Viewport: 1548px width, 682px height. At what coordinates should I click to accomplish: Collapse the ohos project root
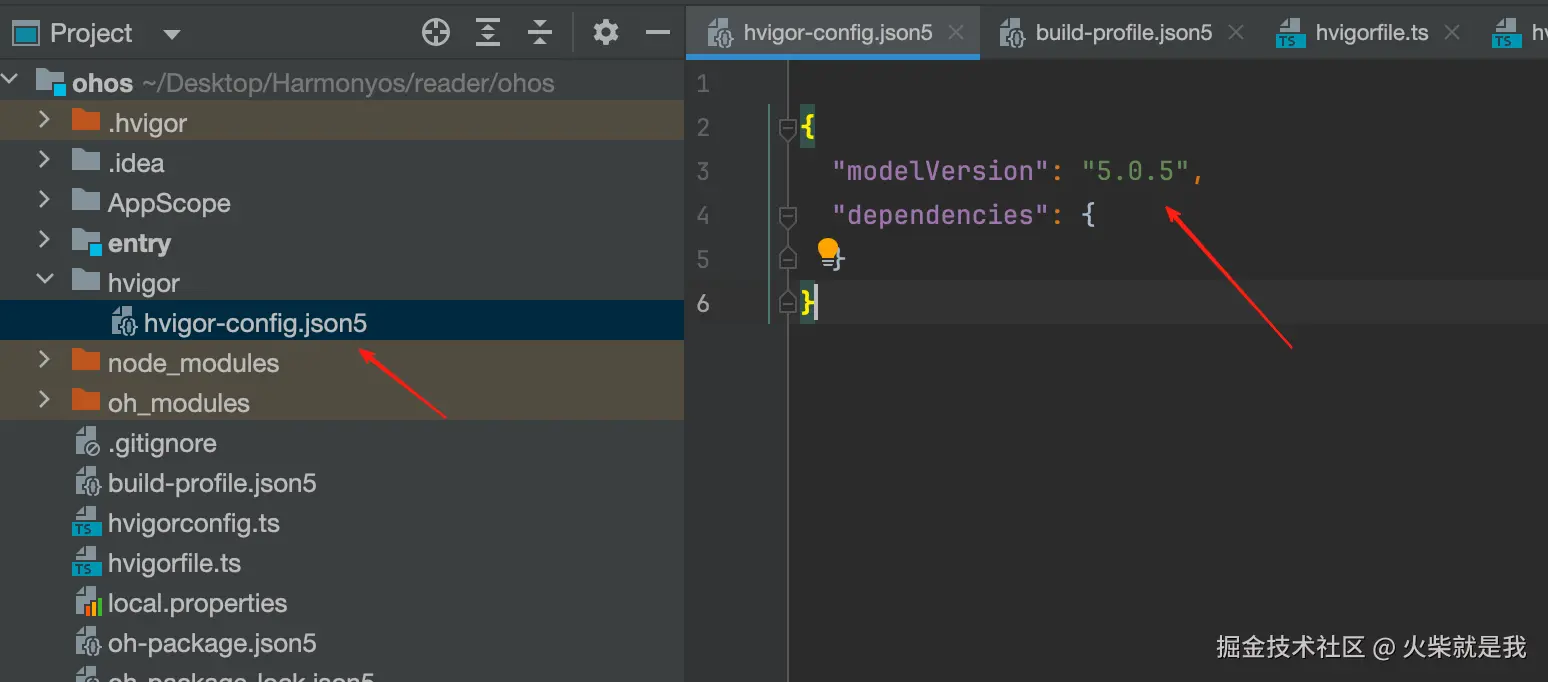(9, 81)
